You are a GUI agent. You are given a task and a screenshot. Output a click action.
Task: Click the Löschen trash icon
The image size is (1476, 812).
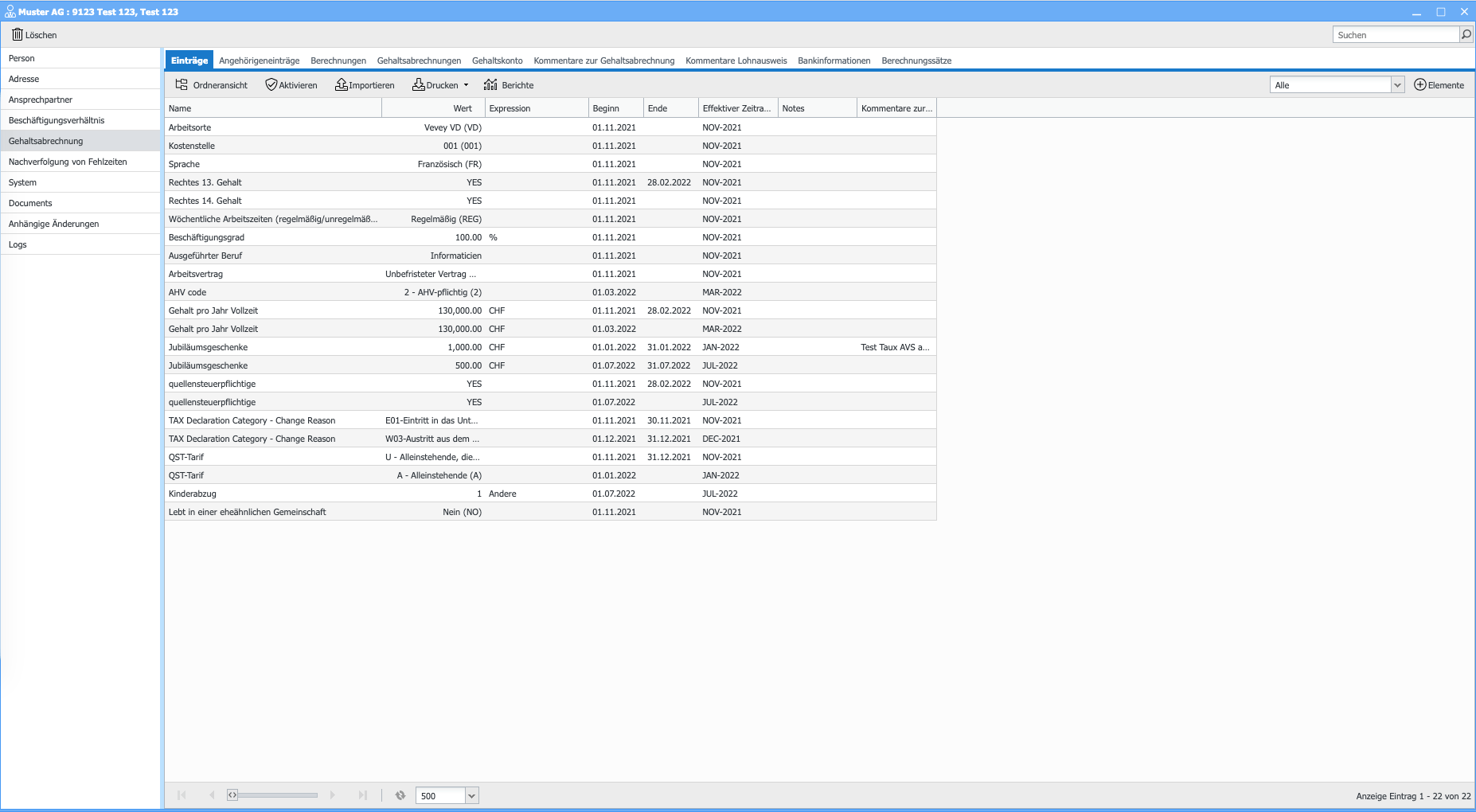[18, 35]
